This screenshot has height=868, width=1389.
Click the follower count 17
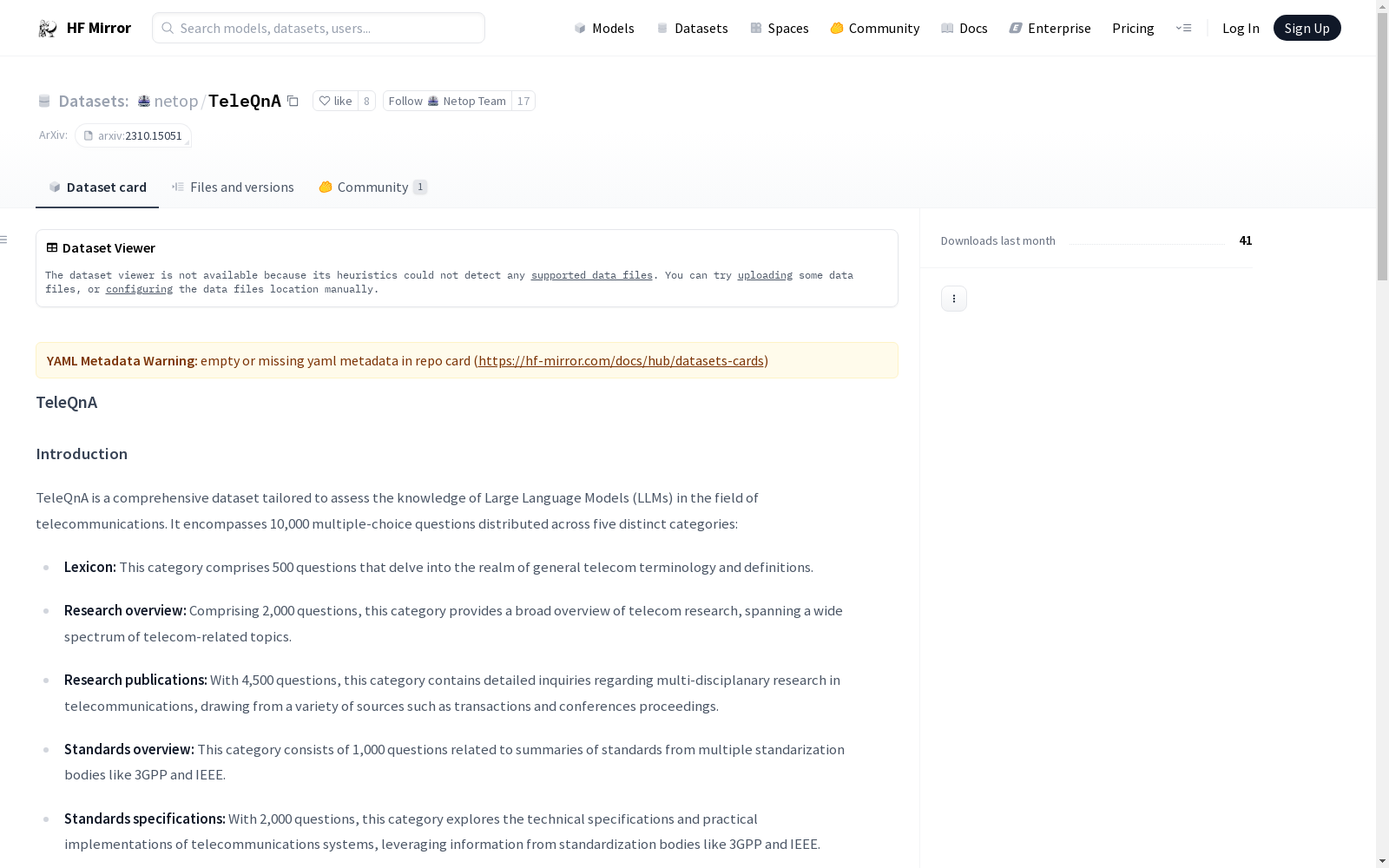click(x=523, y=102)
